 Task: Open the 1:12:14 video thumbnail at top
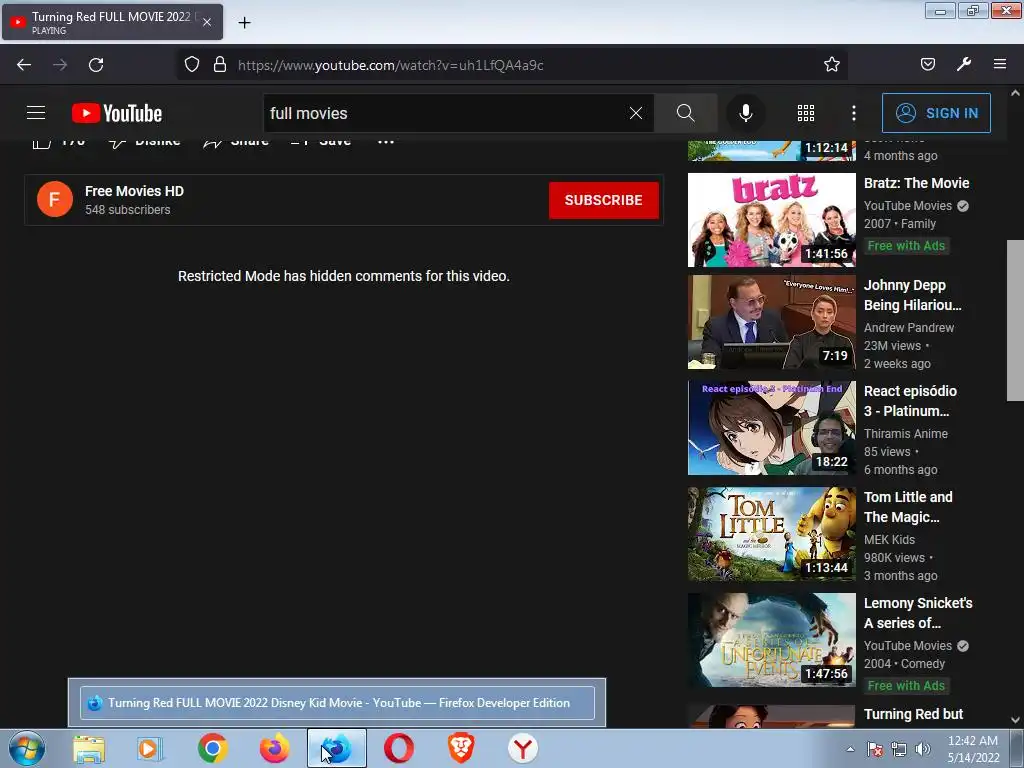click(x=771, y=150)
